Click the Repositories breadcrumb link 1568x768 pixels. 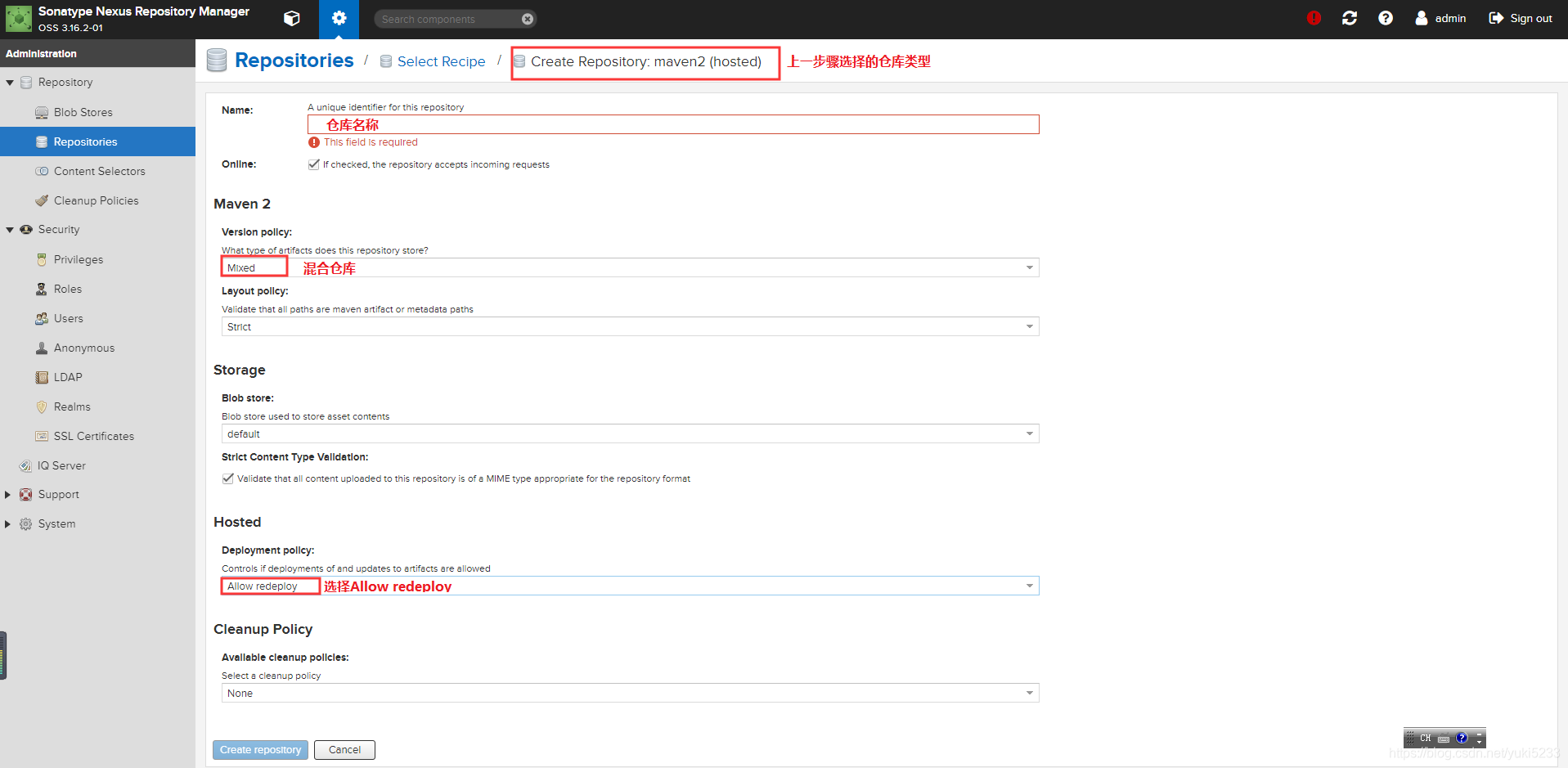294,61
